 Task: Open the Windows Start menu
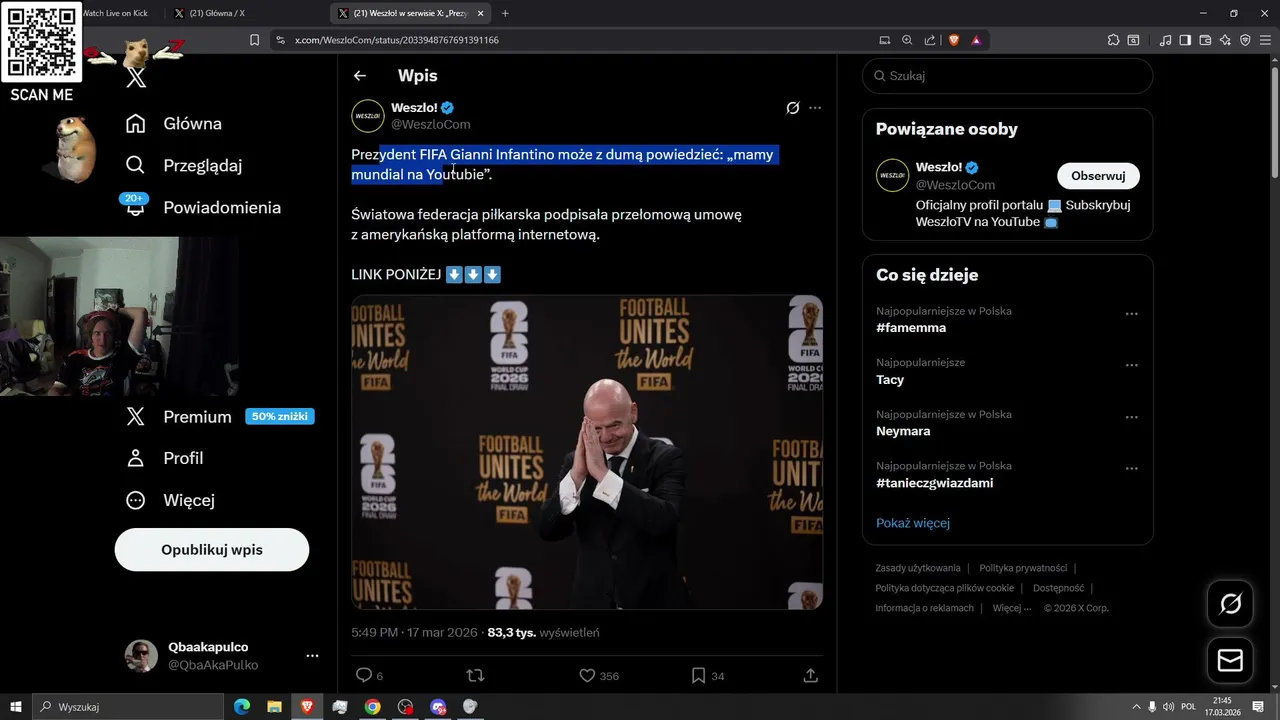(15, 707)
